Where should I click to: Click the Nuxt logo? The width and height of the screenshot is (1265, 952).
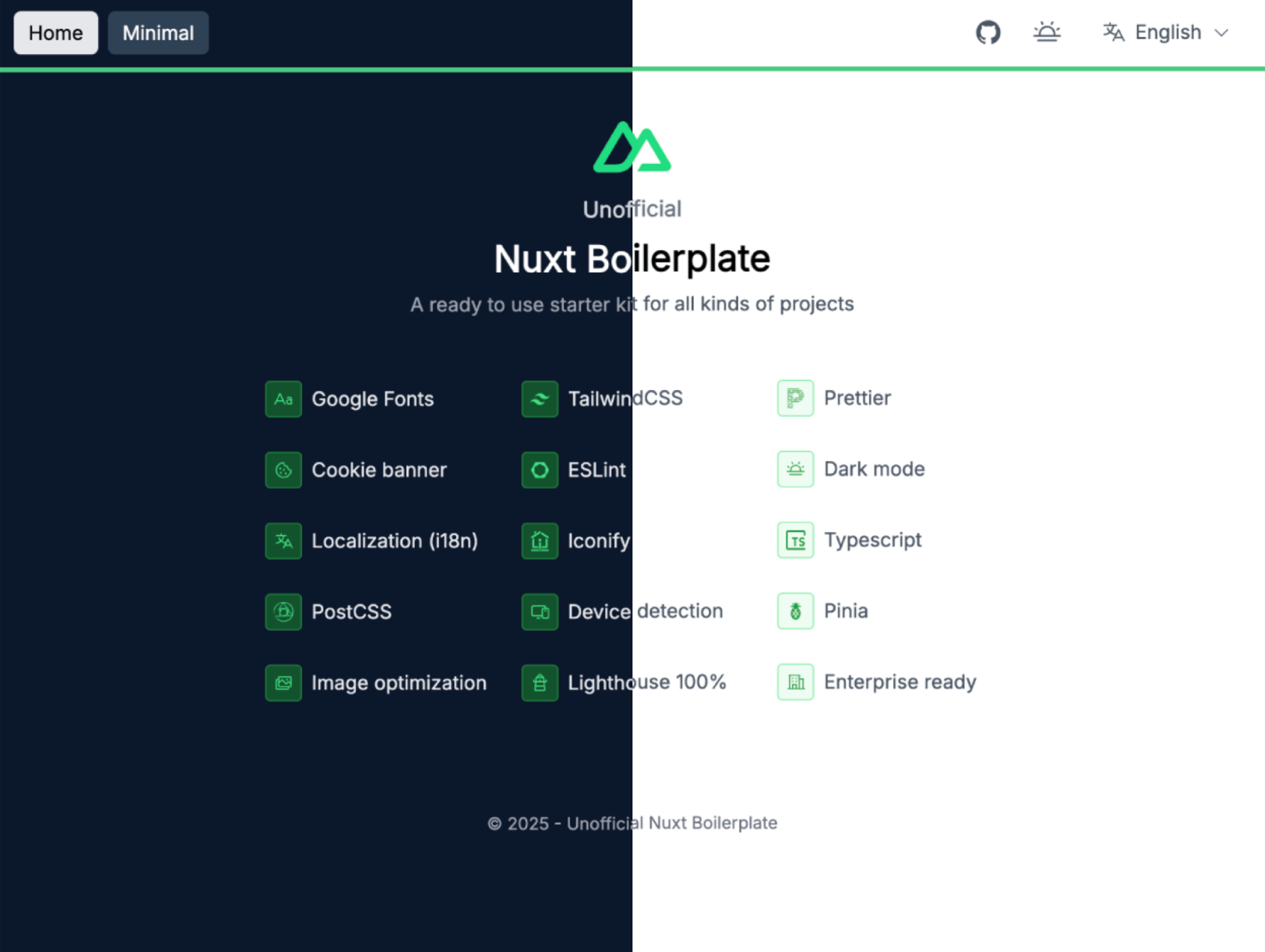pos(632,148)
